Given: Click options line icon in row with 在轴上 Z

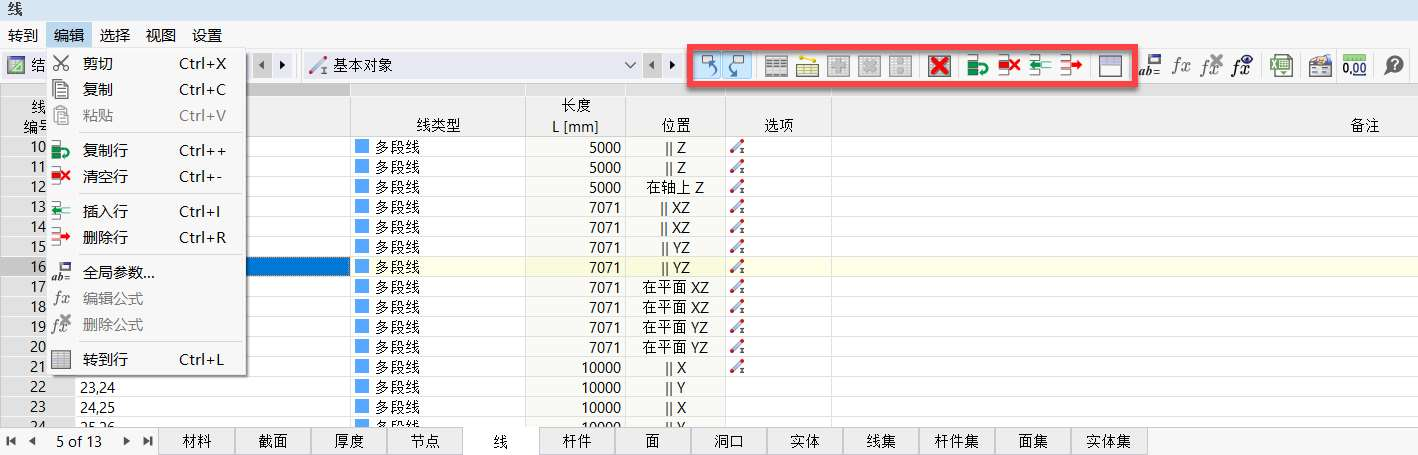Looking at the screenshot, I should point(737,187).
